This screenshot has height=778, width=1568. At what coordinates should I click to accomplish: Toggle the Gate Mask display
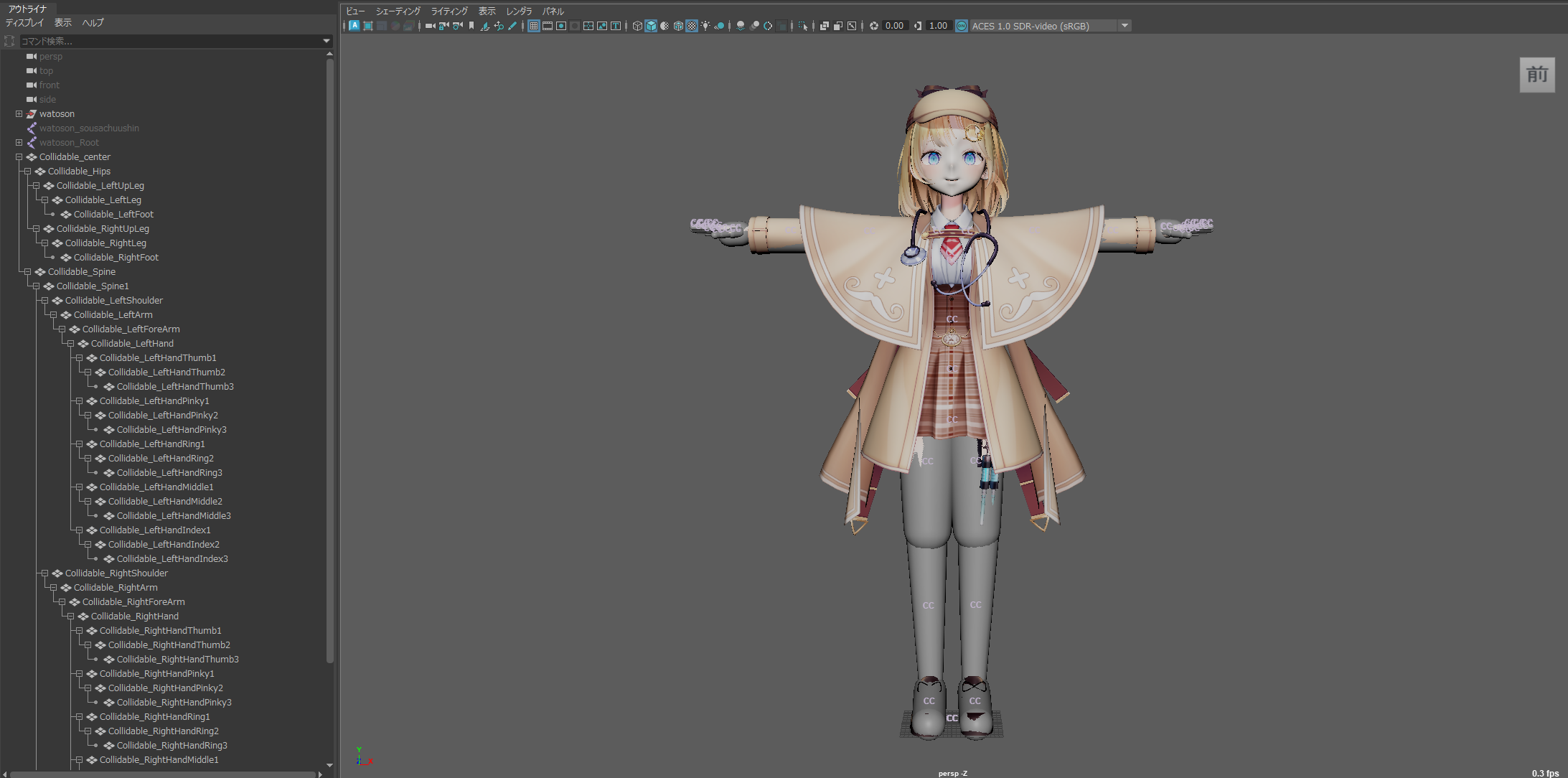(575, 26)
